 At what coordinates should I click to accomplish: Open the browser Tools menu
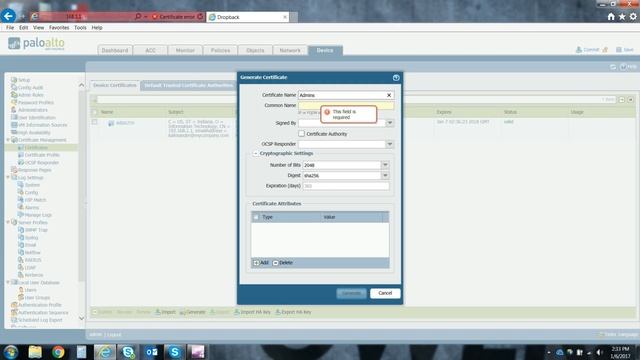(80, 28)
